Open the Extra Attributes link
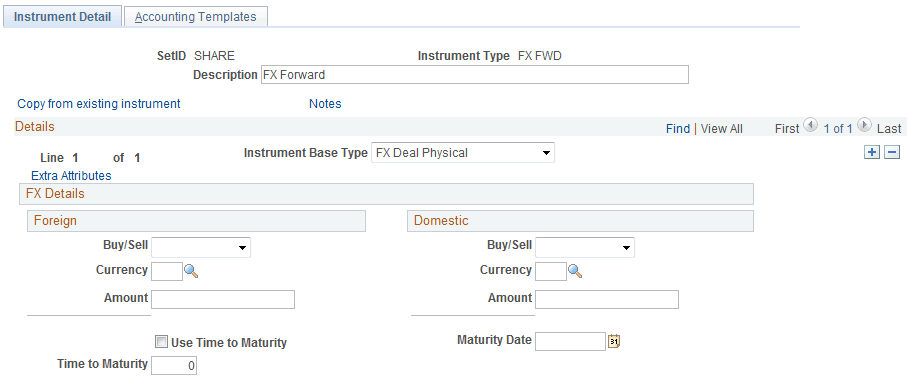911x380 pixels. click(71, 175)
